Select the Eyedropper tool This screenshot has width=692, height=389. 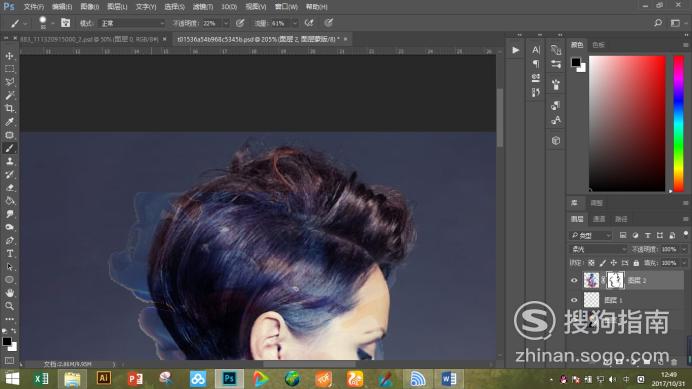(x=9, y=122)
